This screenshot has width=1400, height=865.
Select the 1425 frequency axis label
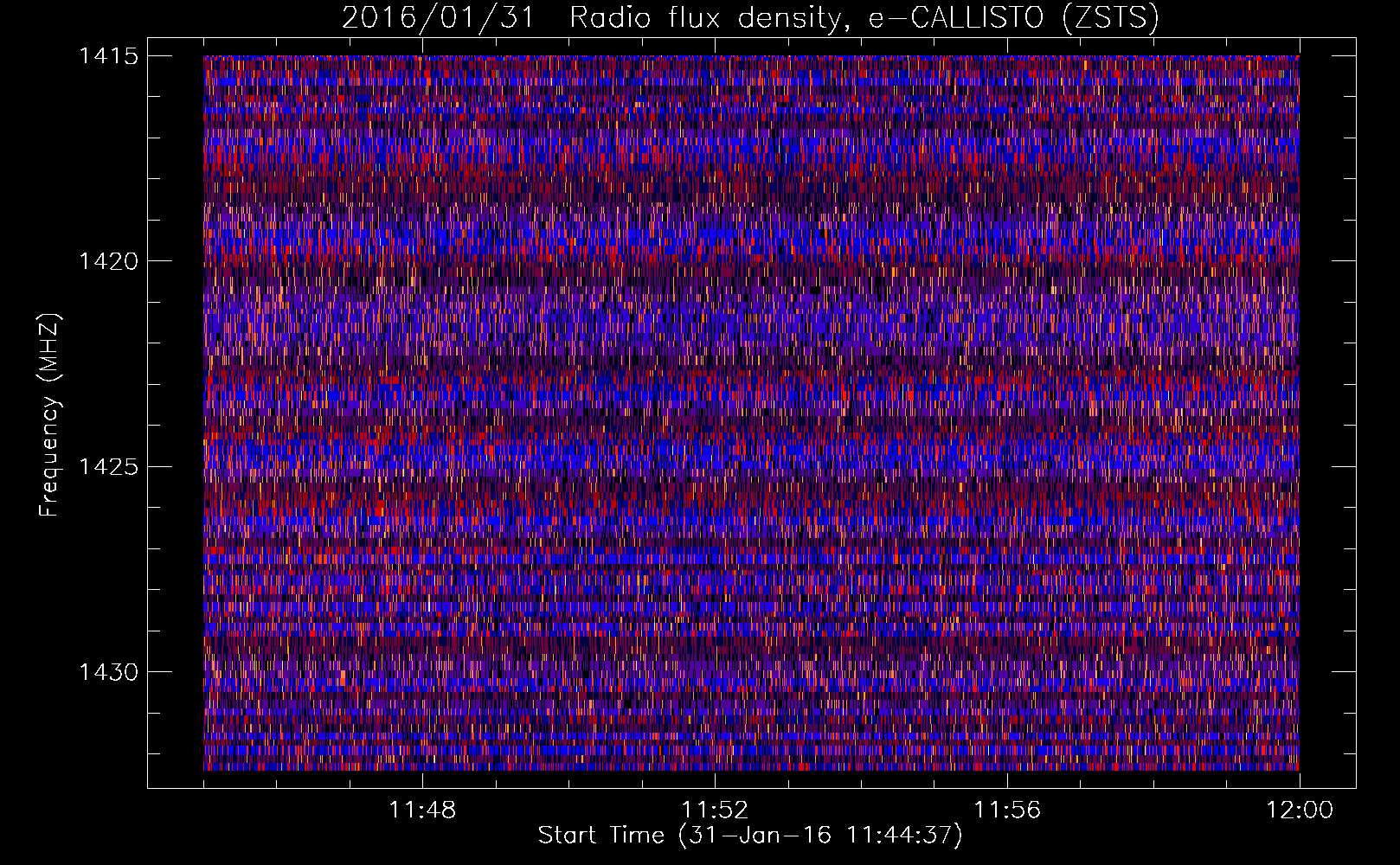click(x=108, y=467)
